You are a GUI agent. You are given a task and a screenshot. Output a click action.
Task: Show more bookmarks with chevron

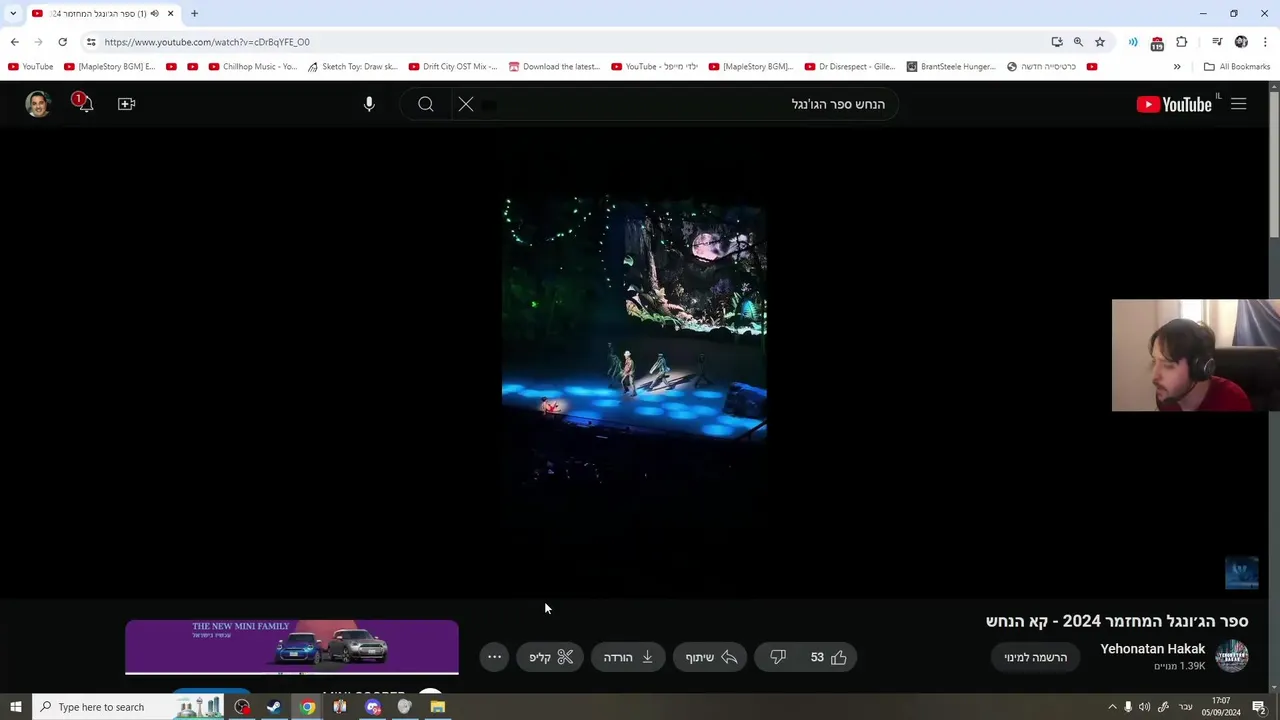point(1177,66)
